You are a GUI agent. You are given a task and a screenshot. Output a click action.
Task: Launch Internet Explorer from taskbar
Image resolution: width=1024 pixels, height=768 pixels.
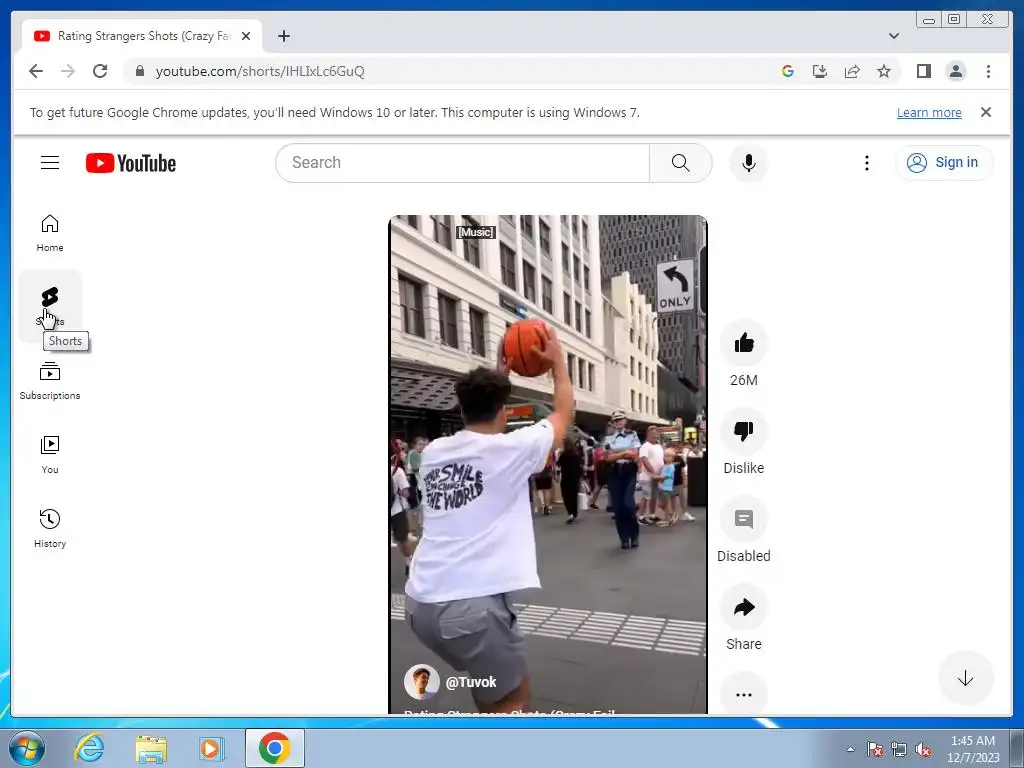click(89, 748)
